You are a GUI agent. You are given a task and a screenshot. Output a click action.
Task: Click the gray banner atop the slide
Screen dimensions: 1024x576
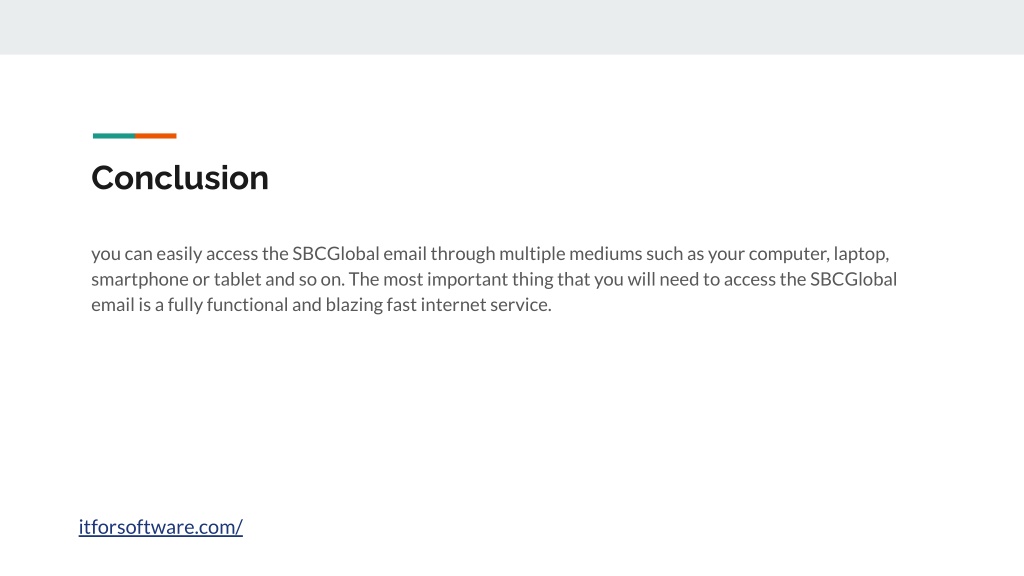point(512,27)
